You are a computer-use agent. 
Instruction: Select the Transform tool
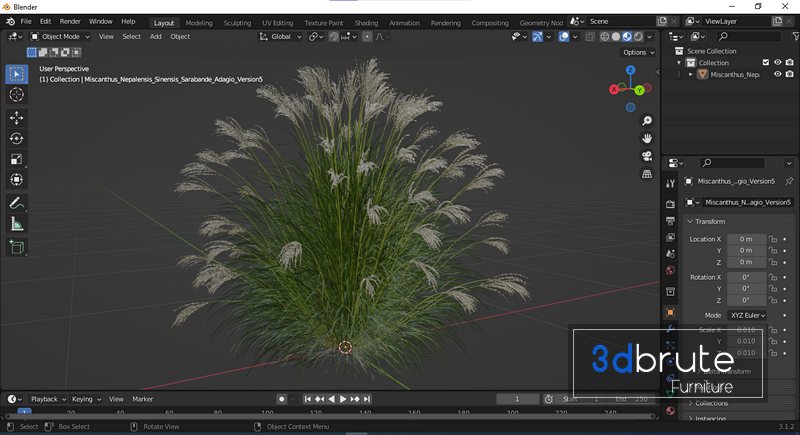click(16, 180)
